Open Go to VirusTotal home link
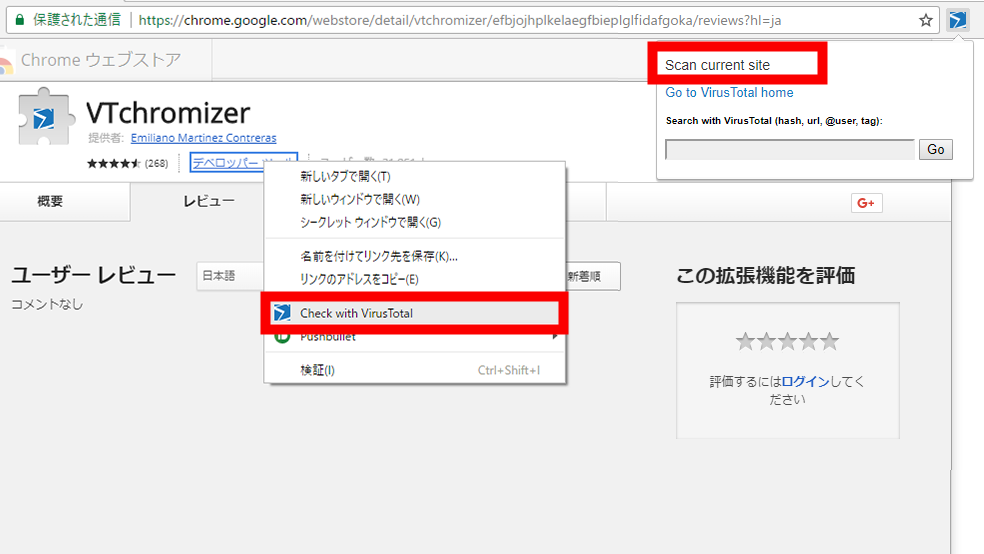 pos(729,93)
